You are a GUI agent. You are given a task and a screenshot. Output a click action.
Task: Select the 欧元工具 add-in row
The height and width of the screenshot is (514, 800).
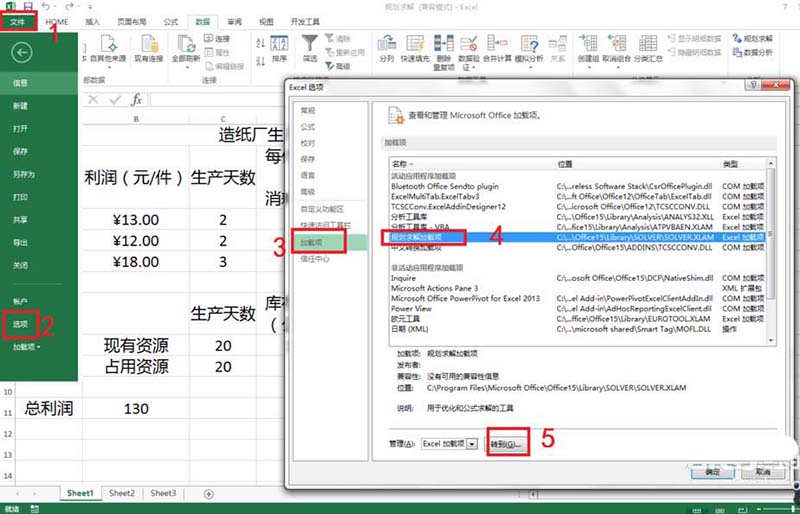577,319
